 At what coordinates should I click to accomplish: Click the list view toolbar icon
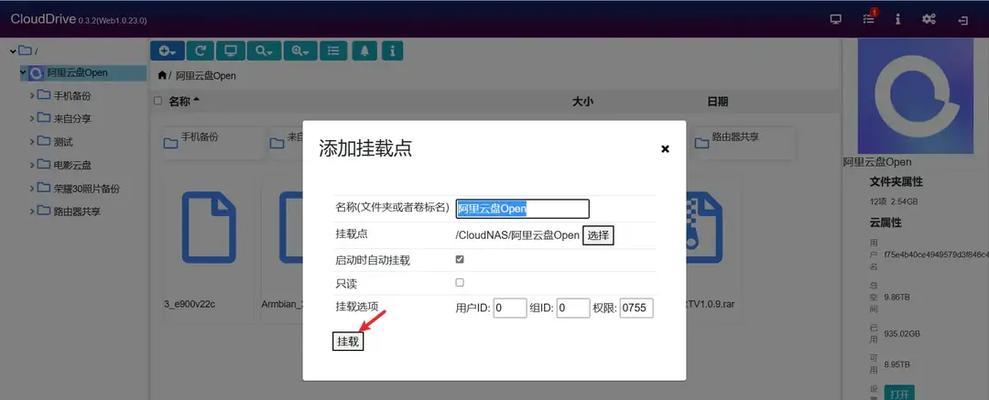pos(334,51)
